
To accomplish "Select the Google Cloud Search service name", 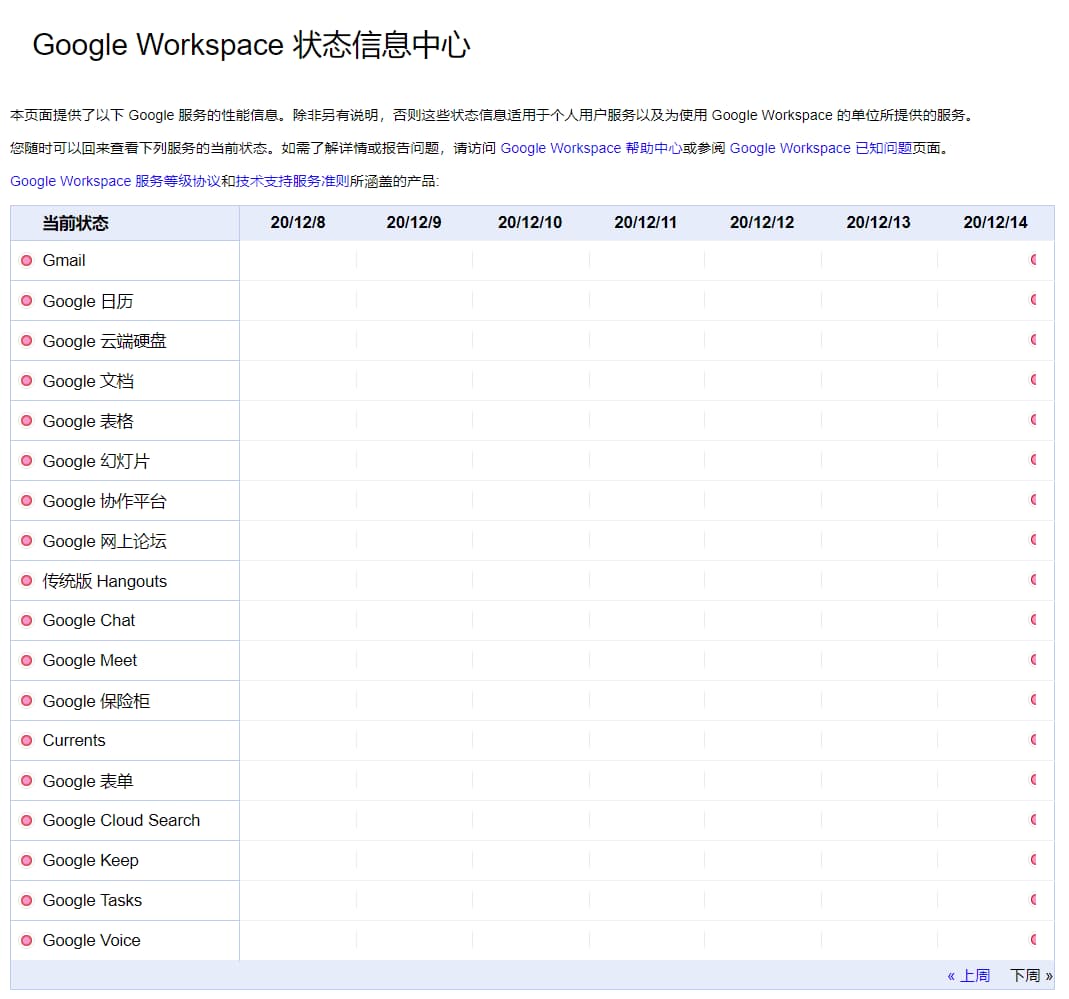I will point(121,820).
